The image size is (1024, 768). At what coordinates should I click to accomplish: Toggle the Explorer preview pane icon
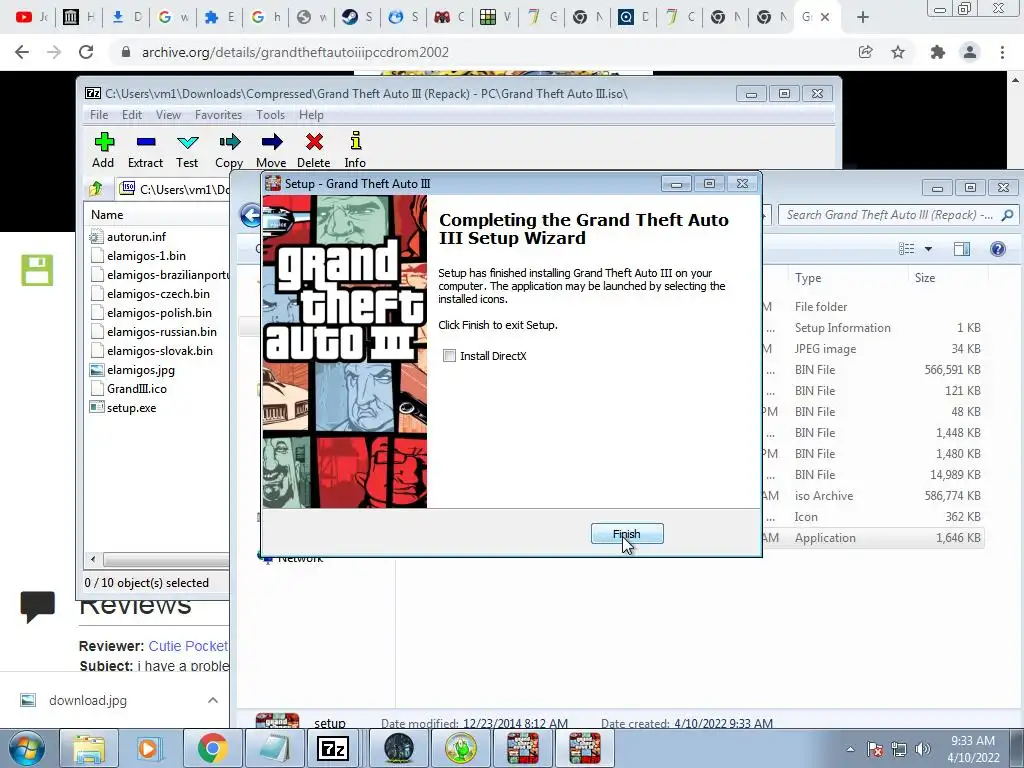click(962, 249)
